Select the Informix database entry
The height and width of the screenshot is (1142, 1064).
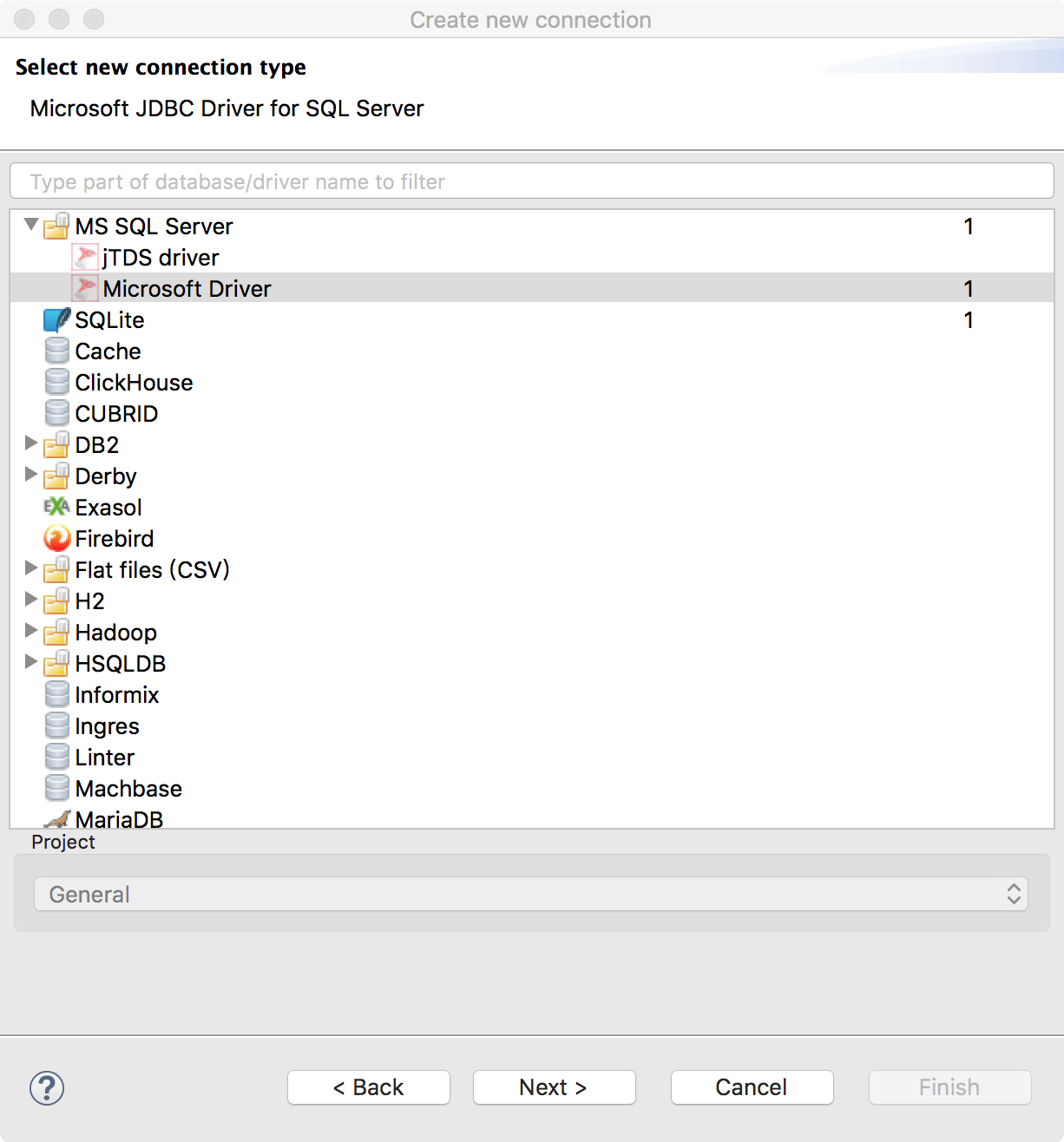pyautogui.click(x=116, y=695)
